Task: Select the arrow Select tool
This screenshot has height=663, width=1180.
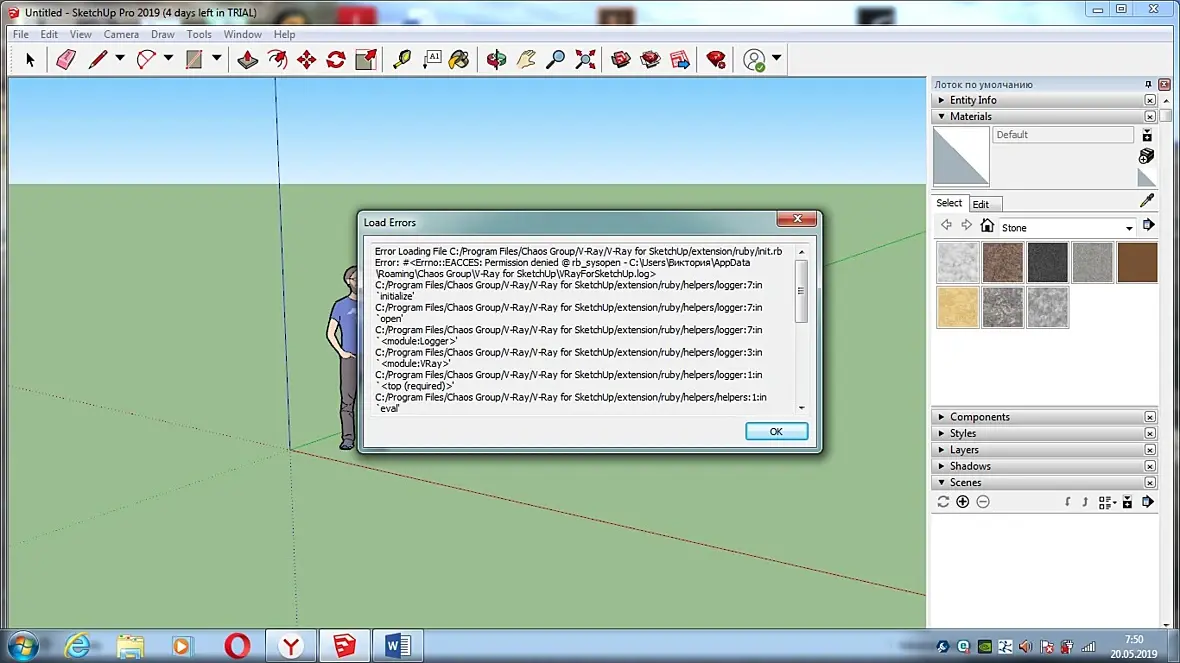Action: tap(30, 59)
